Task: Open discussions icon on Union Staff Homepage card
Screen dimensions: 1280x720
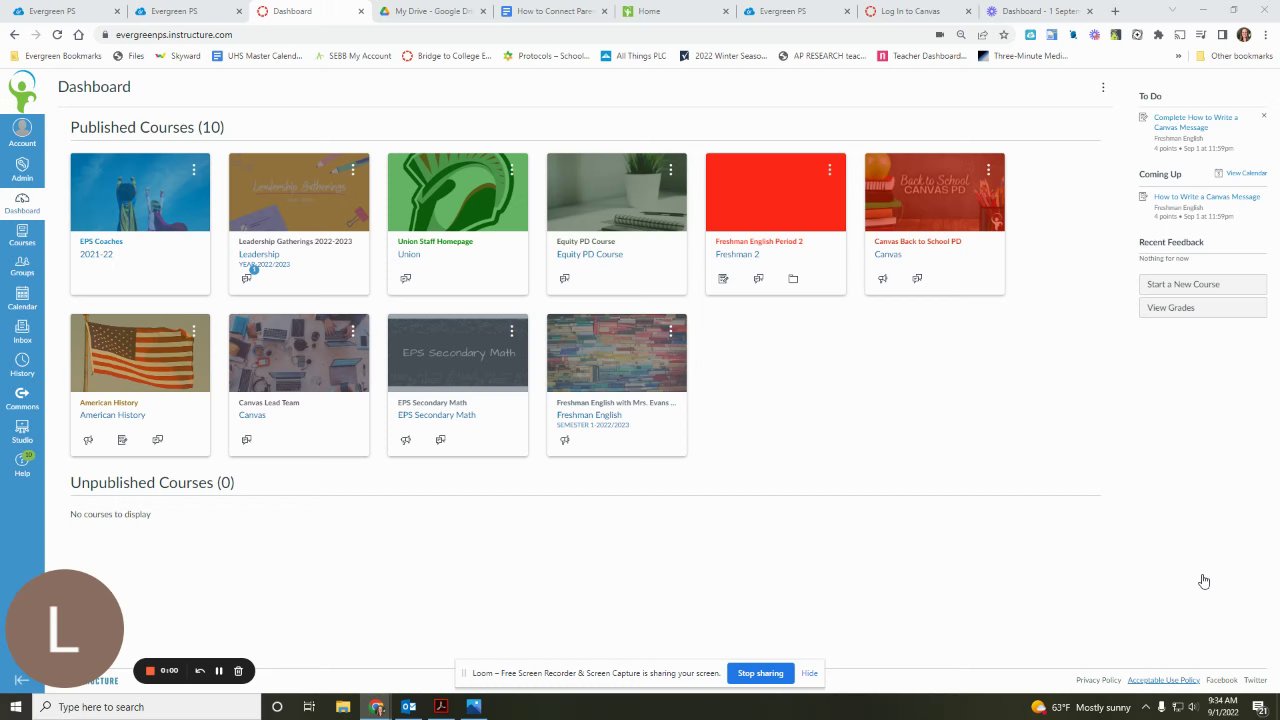Action: 405,278
